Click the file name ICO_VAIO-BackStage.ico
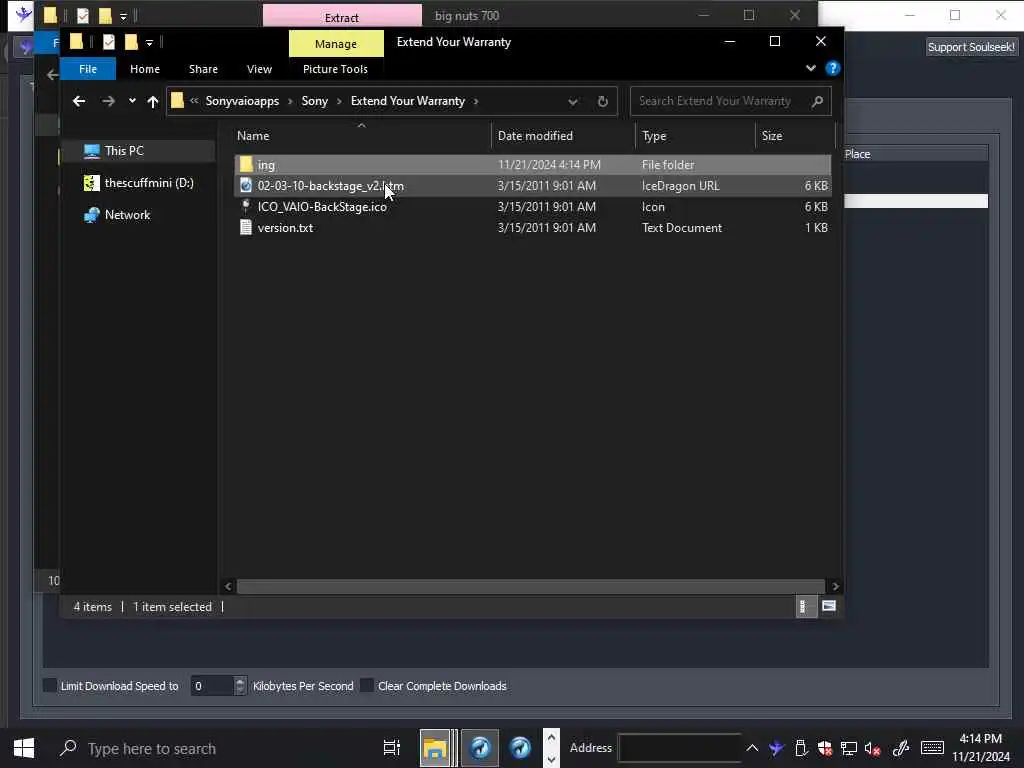The image size is (1024, 768). (x=322, y=207)
